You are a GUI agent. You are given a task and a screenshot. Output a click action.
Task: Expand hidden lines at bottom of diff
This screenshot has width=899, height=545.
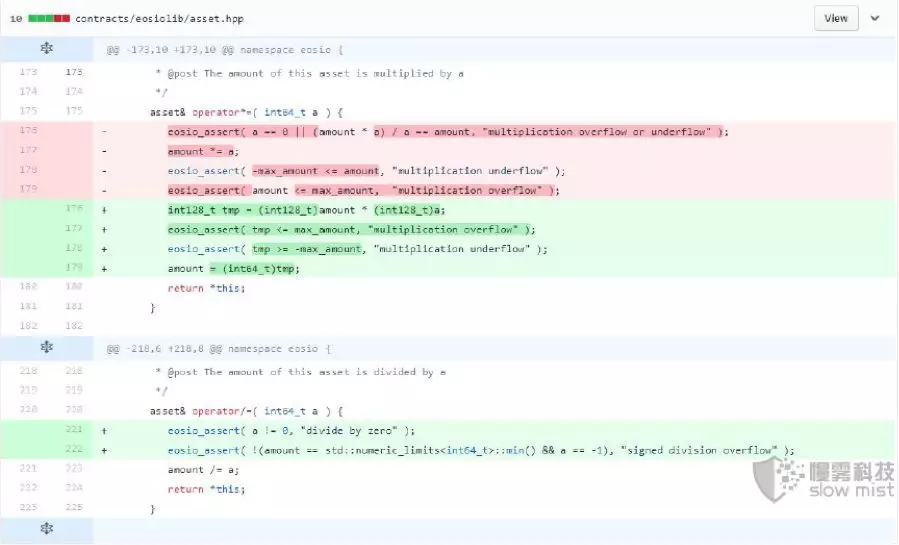(46, 528)
